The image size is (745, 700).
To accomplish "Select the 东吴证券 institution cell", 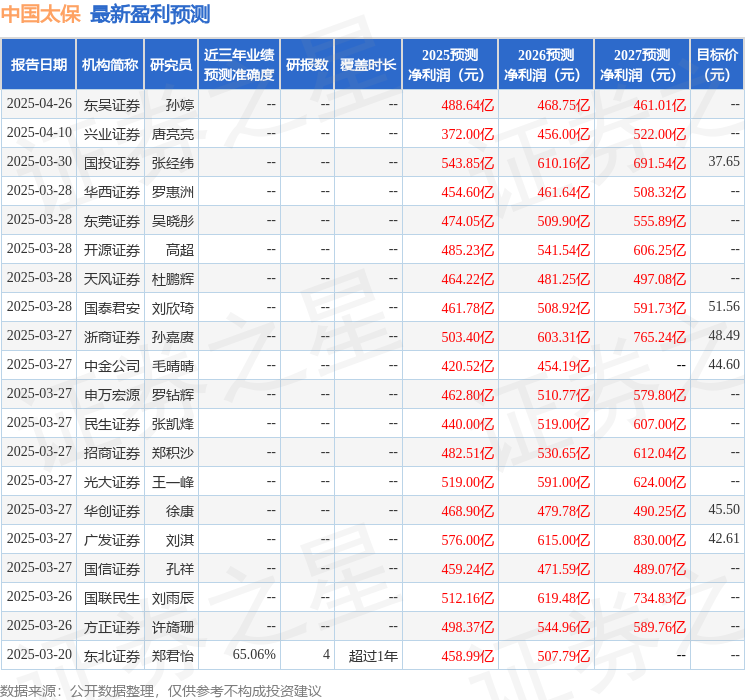I will click(112, 105).
